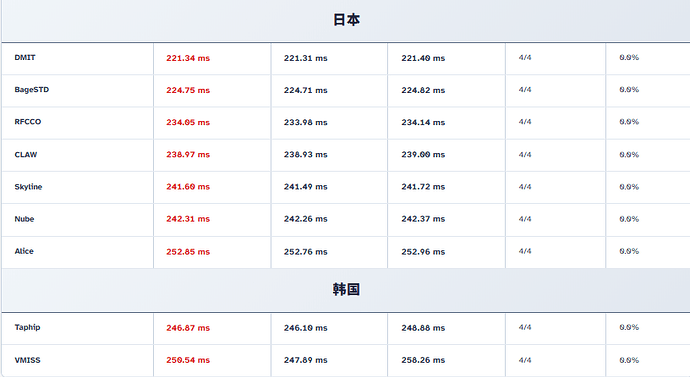Select the Skyline provider name

pyautogui.click(x=28, y=187)
